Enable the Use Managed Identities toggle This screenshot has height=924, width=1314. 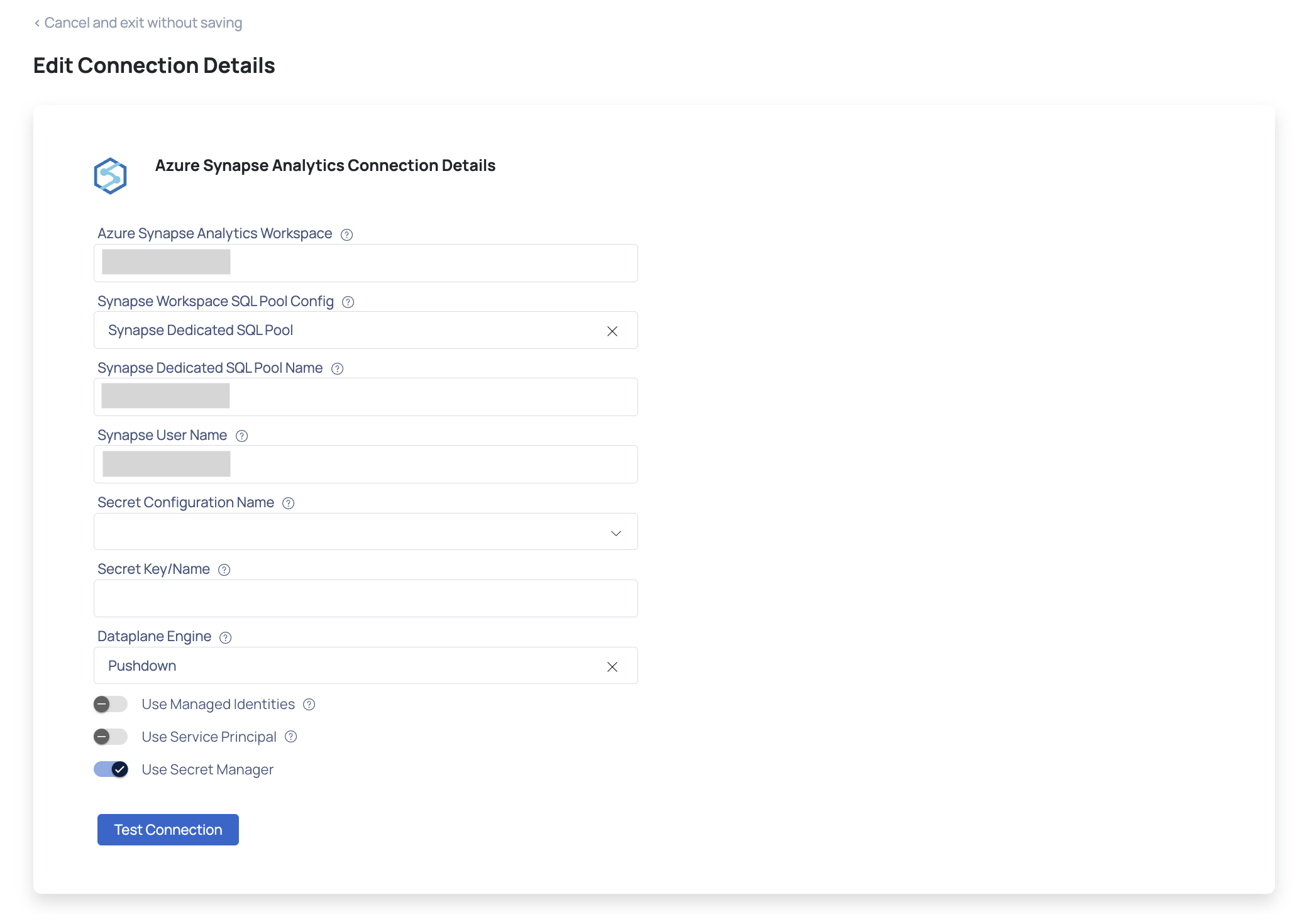111,705
